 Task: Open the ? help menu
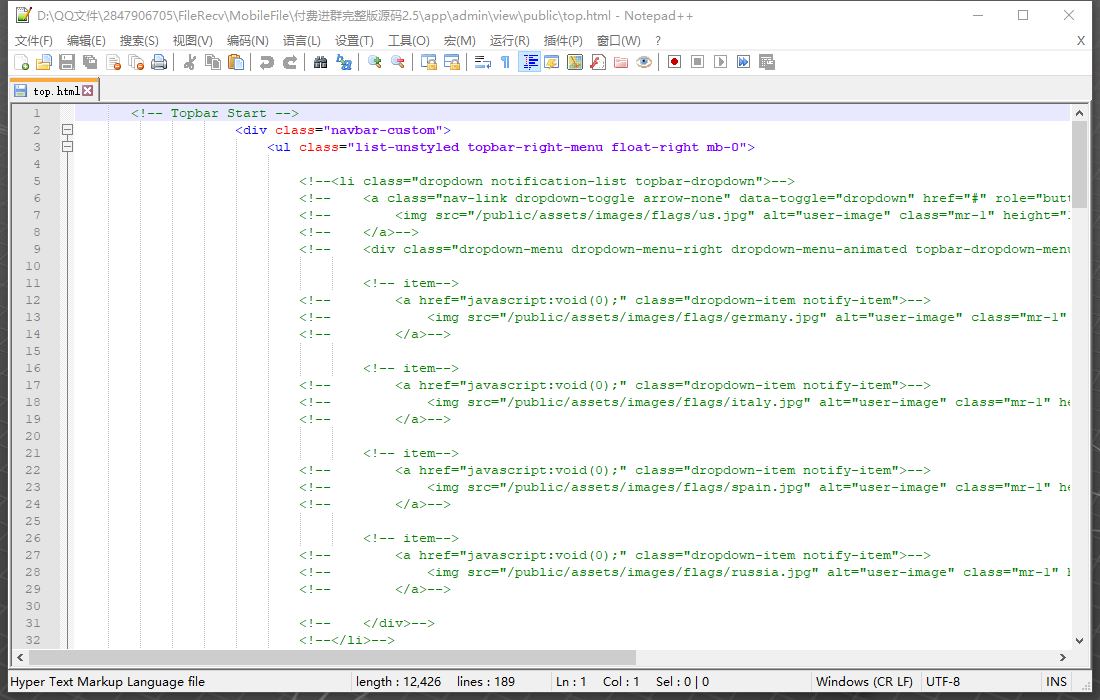658,41
